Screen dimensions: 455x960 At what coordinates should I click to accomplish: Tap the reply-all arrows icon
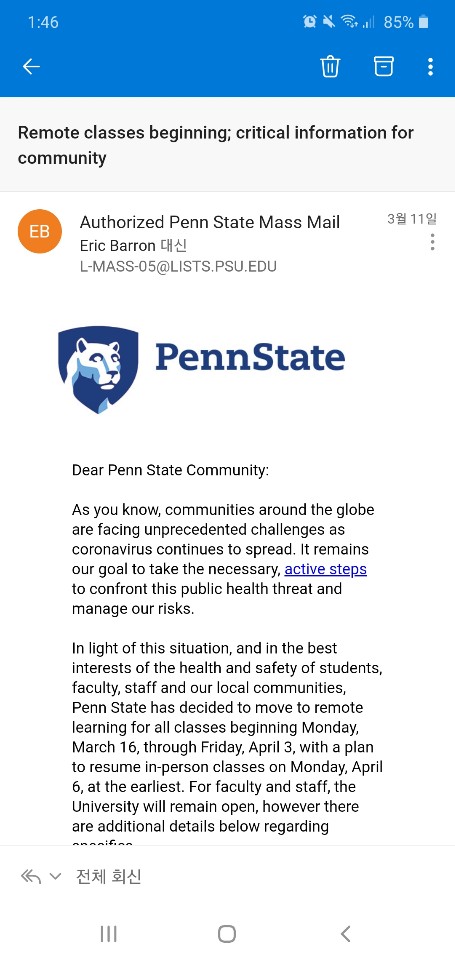pyautogui.click(x=31, y=877)
